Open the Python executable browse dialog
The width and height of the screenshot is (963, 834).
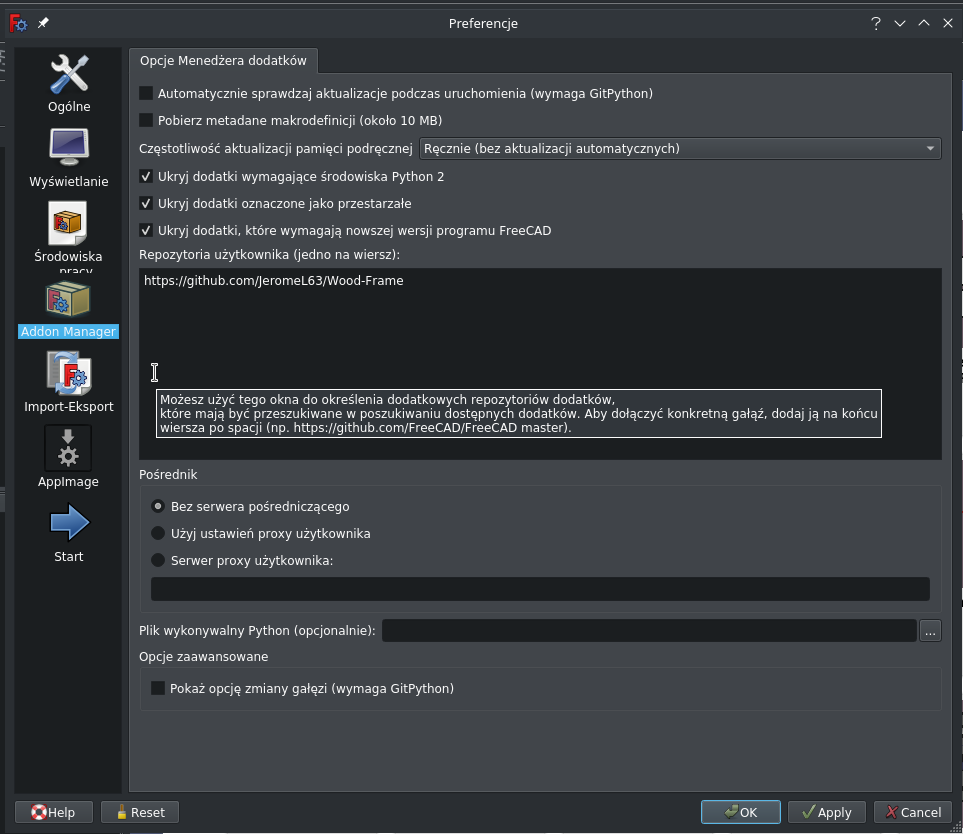(929, 630)
